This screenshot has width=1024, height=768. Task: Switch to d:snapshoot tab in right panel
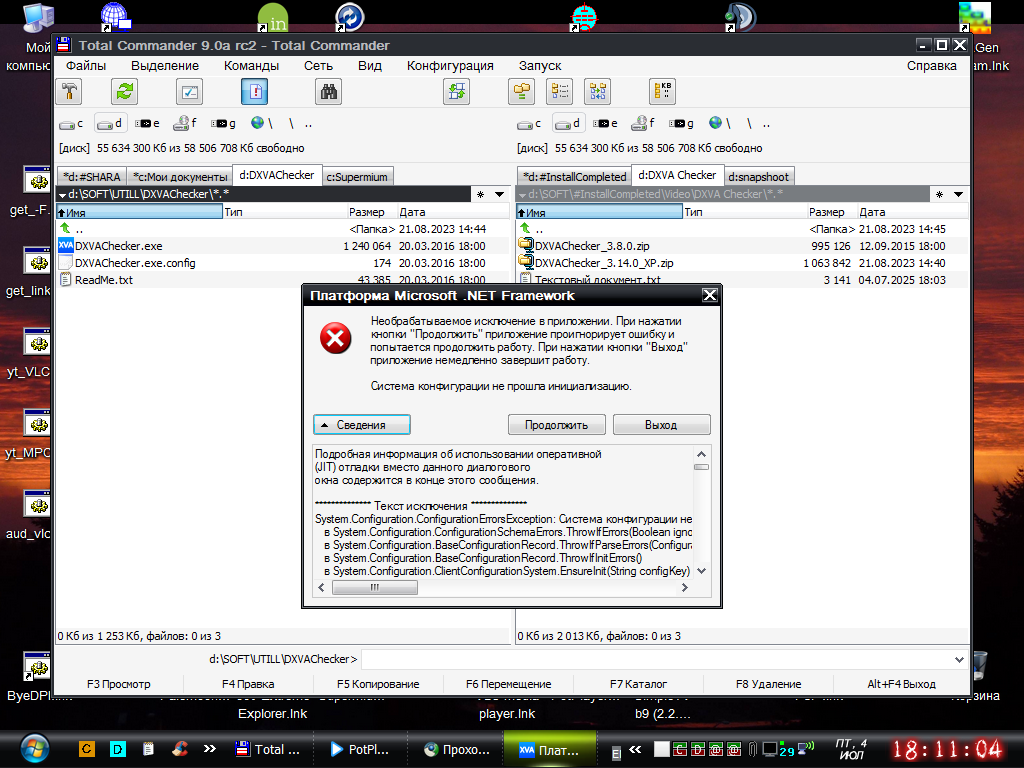pos(759,176)
